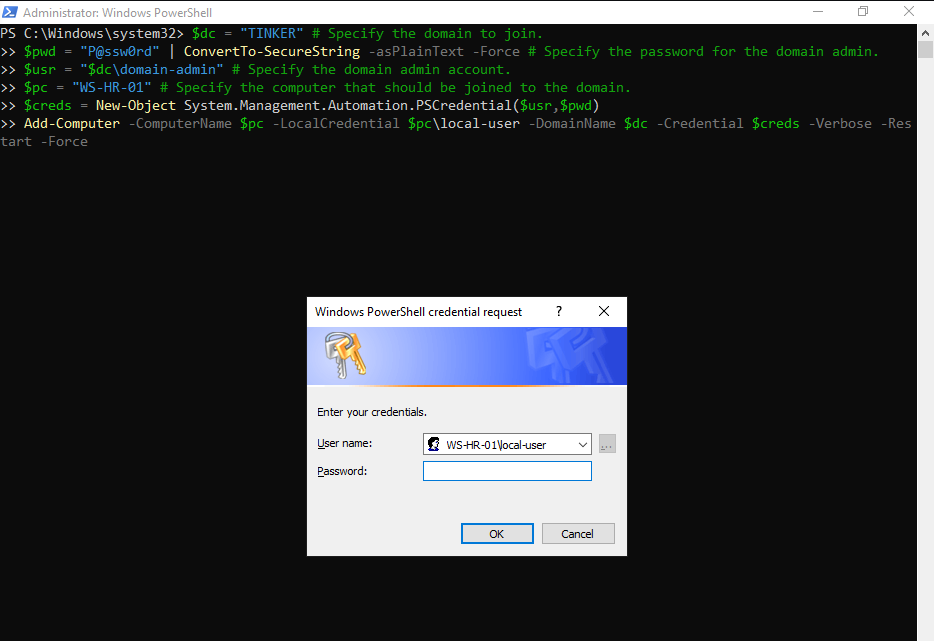934x641 pixels.
Task: Click the user avatar icon beside WS-HR-01\local-user
Action: tap(434, 444)
